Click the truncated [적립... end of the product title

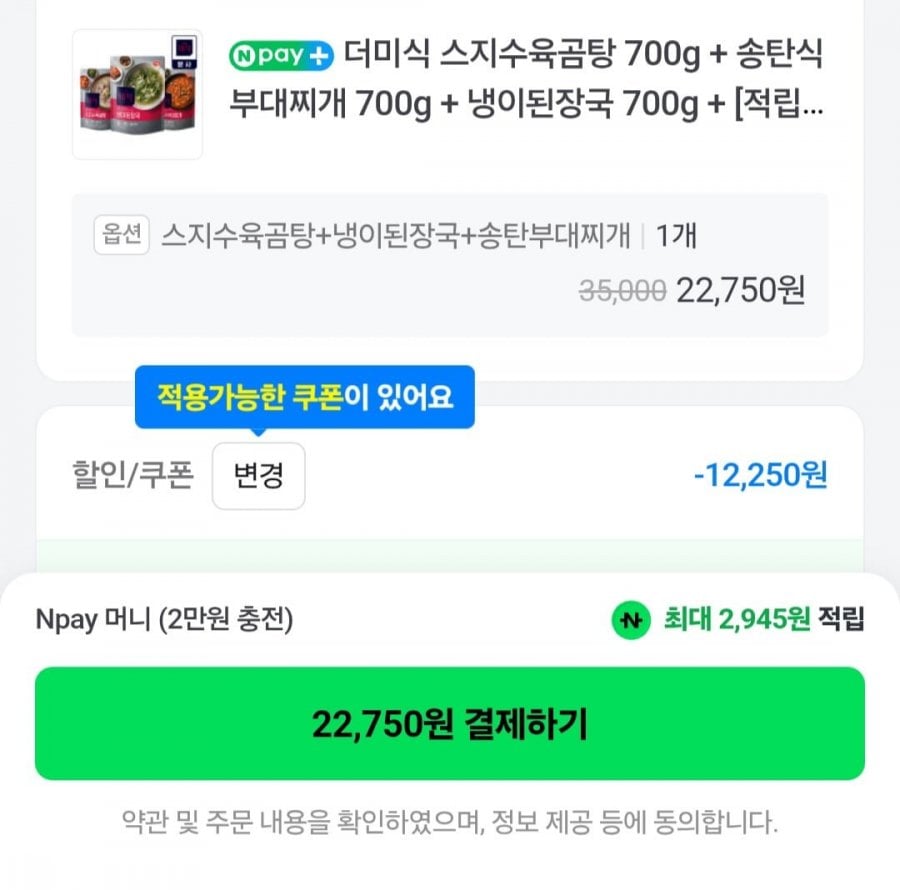point(779,104)
